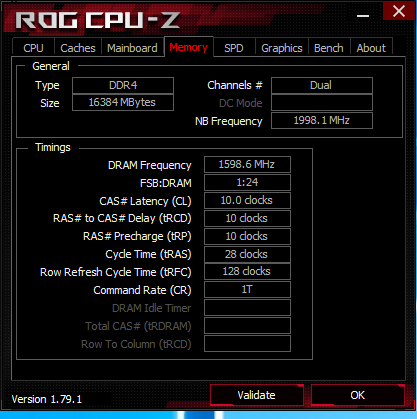Select the FSB:DRAM 1:24 ratio field
This screenshot has width=417, height=419.
click(x=247, y=182)
